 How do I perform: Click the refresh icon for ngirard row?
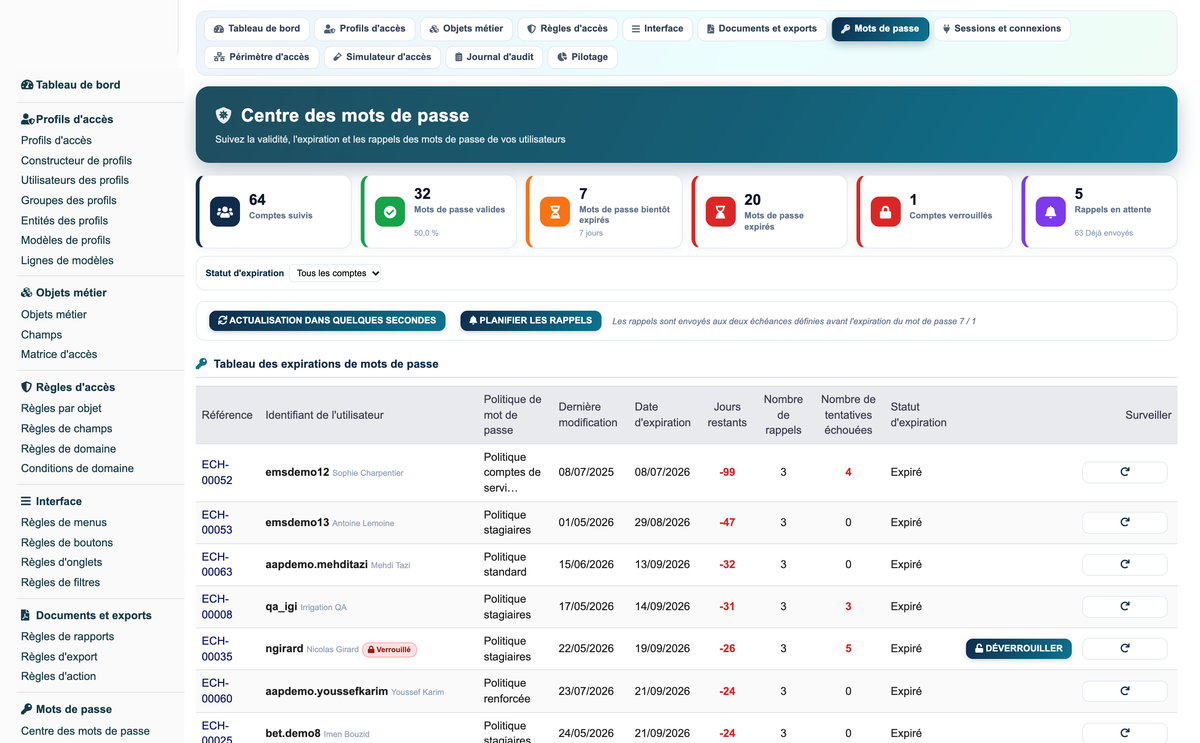point(1124,648)
